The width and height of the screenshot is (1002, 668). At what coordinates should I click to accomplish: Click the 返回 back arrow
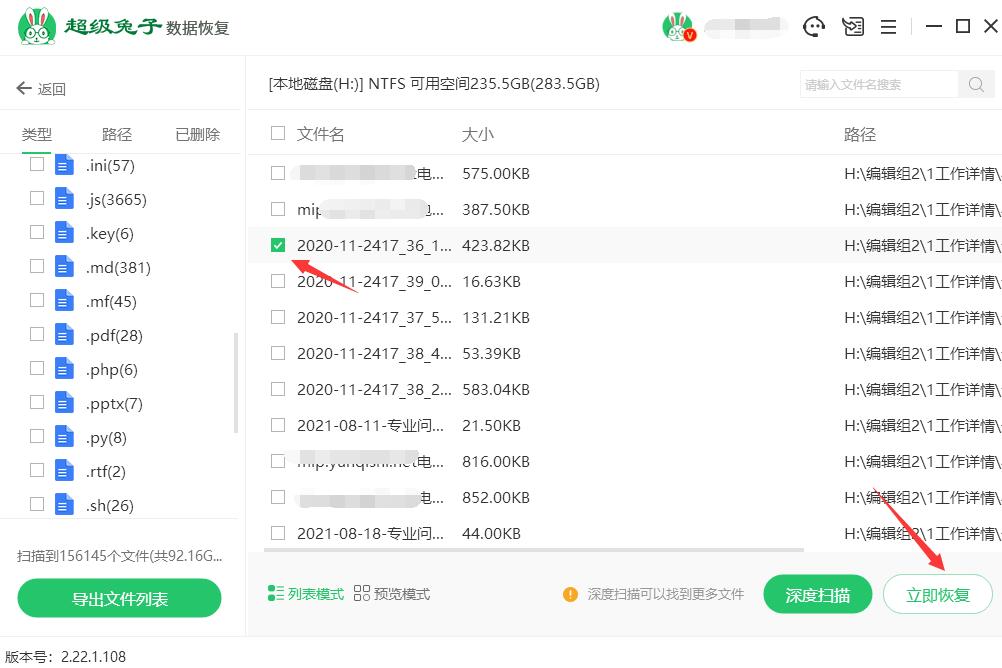point(24,87)
